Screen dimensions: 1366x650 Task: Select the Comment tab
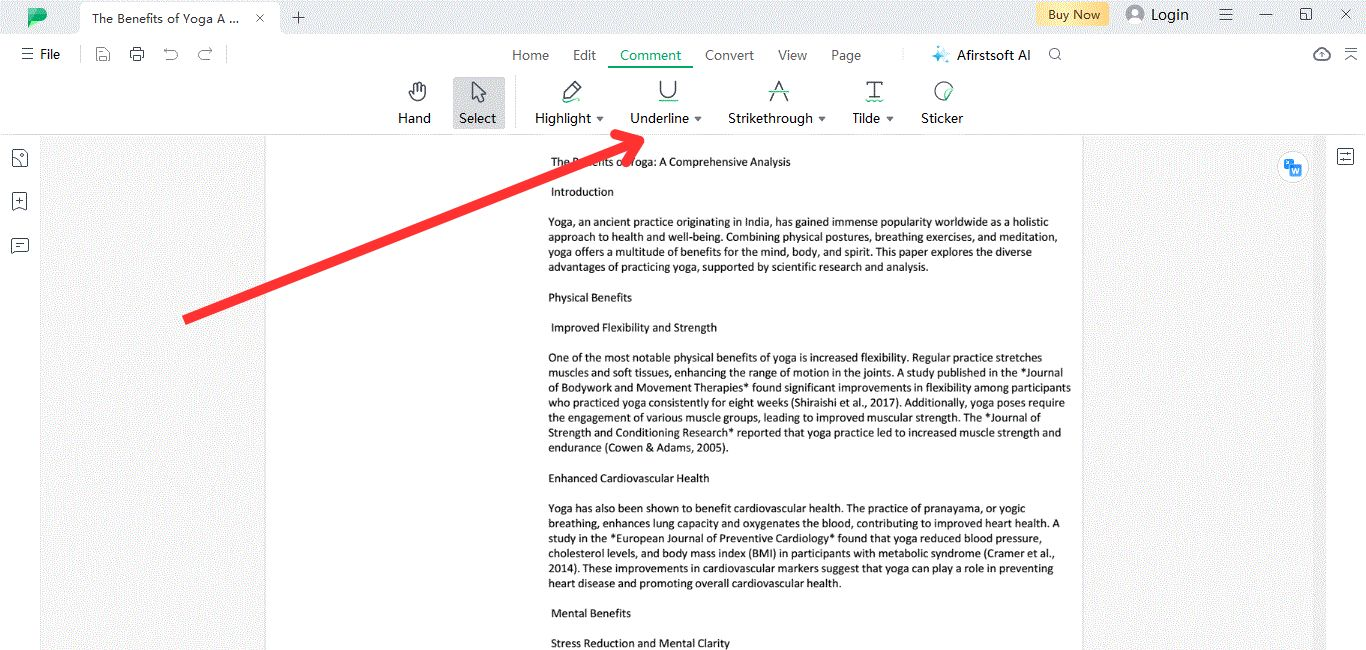coord(650,55)
